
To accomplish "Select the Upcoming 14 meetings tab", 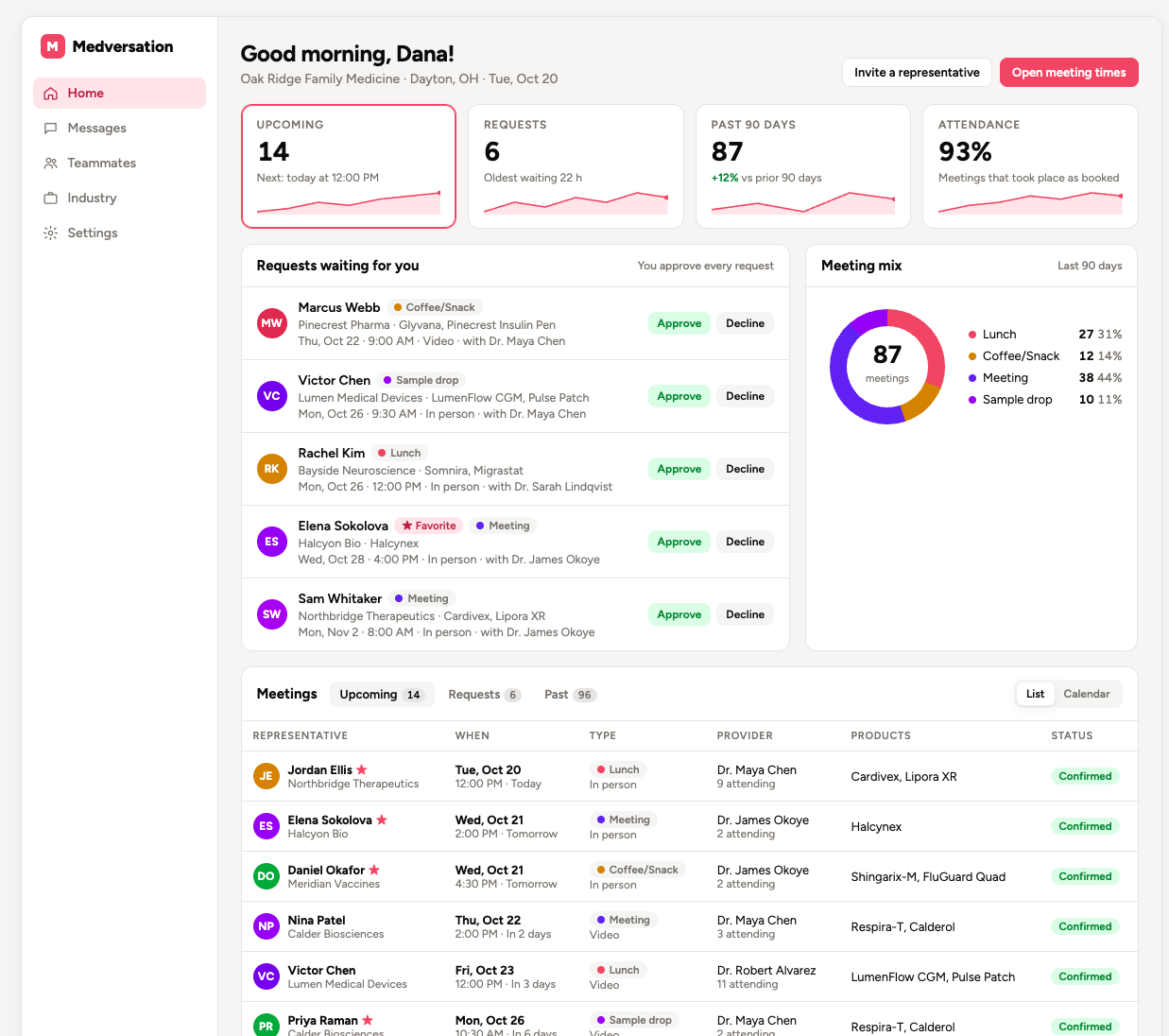I will click(x=382, y=695).
